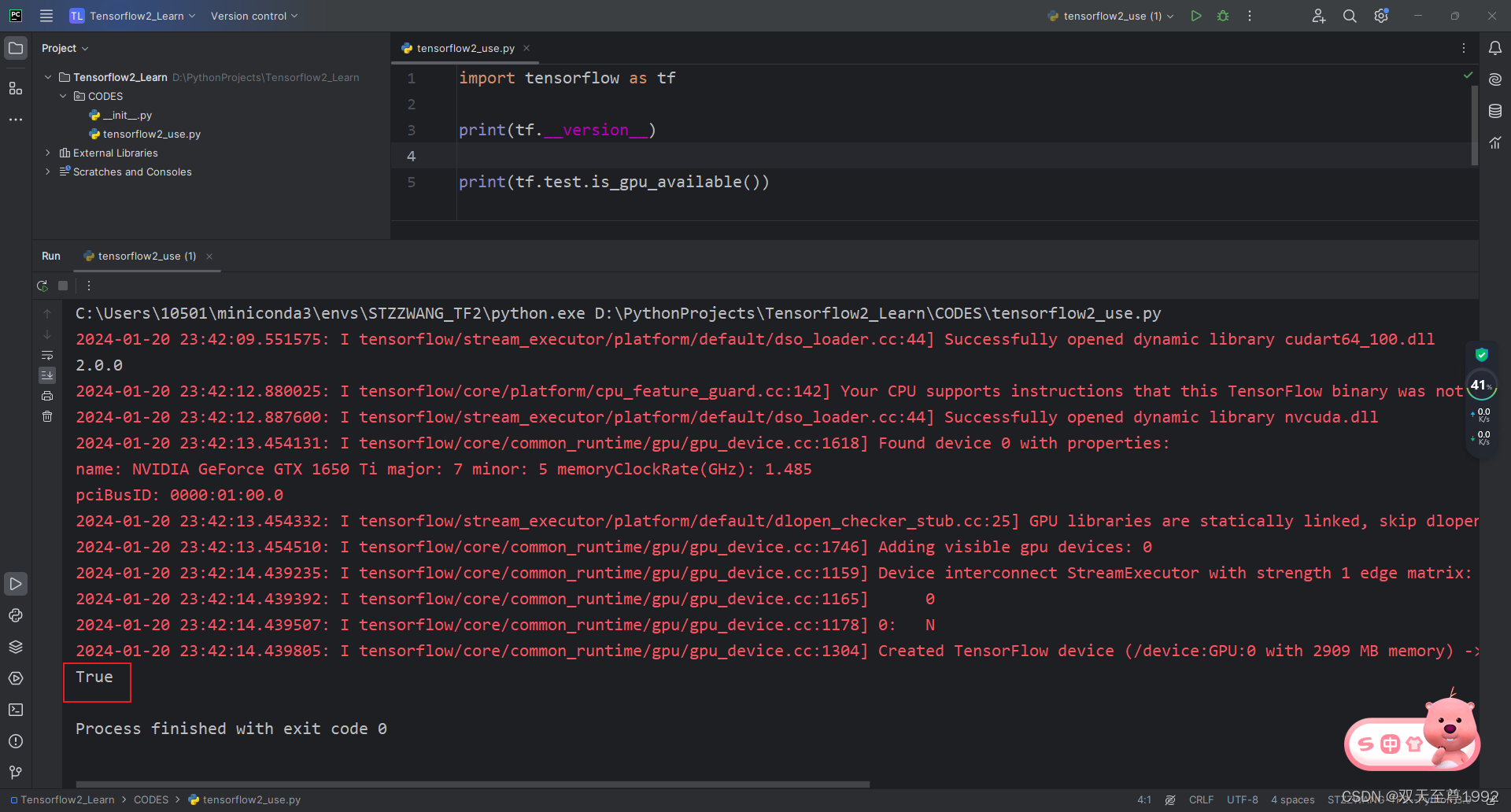Screen dimensions: 1511x812
Task: Click the Stop process button
Action: (x=63, y=286)
